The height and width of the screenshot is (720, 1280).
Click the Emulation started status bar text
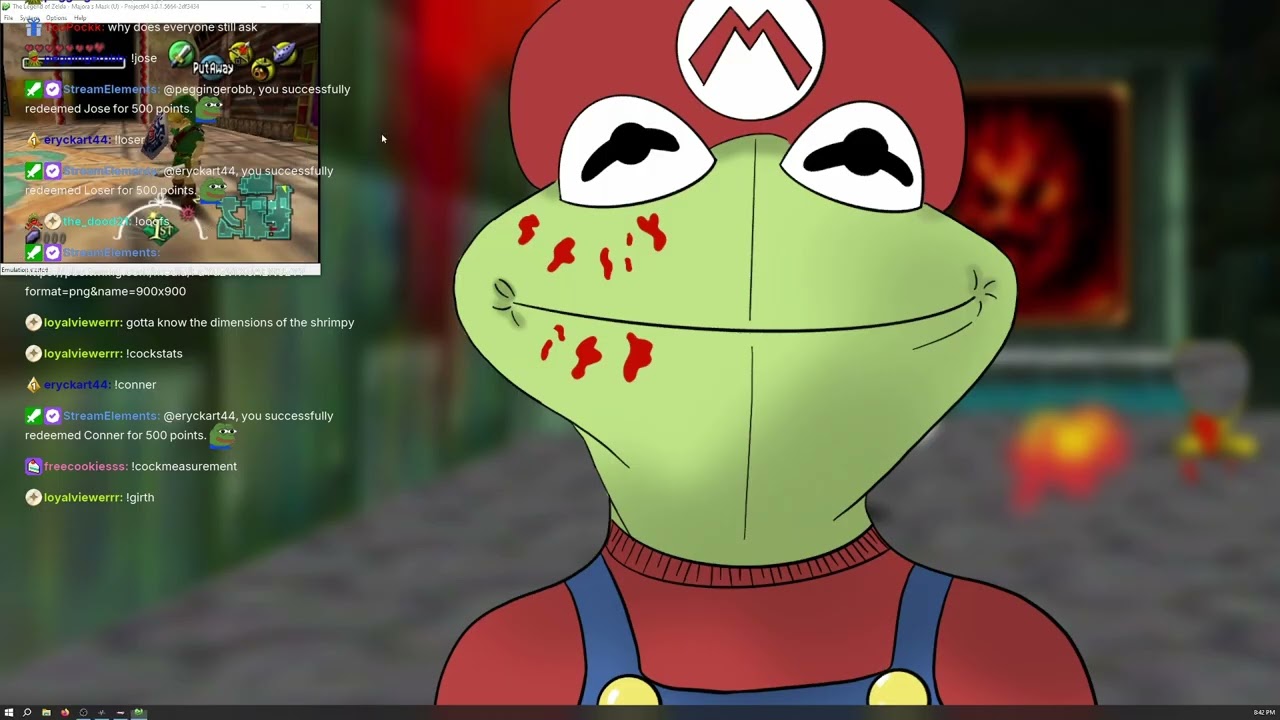click(x=25, y=270)
